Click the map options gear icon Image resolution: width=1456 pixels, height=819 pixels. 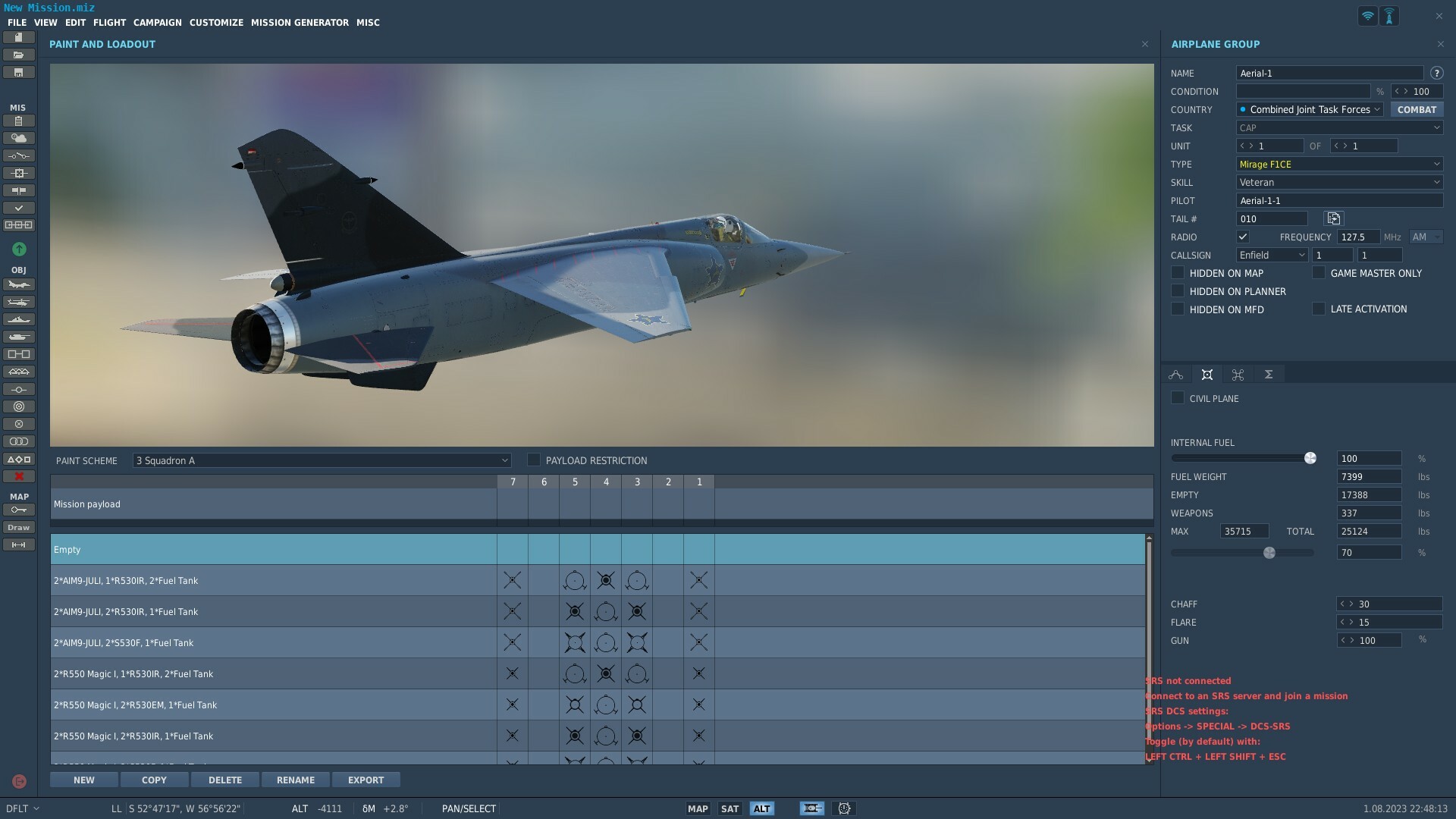point(844,808)
